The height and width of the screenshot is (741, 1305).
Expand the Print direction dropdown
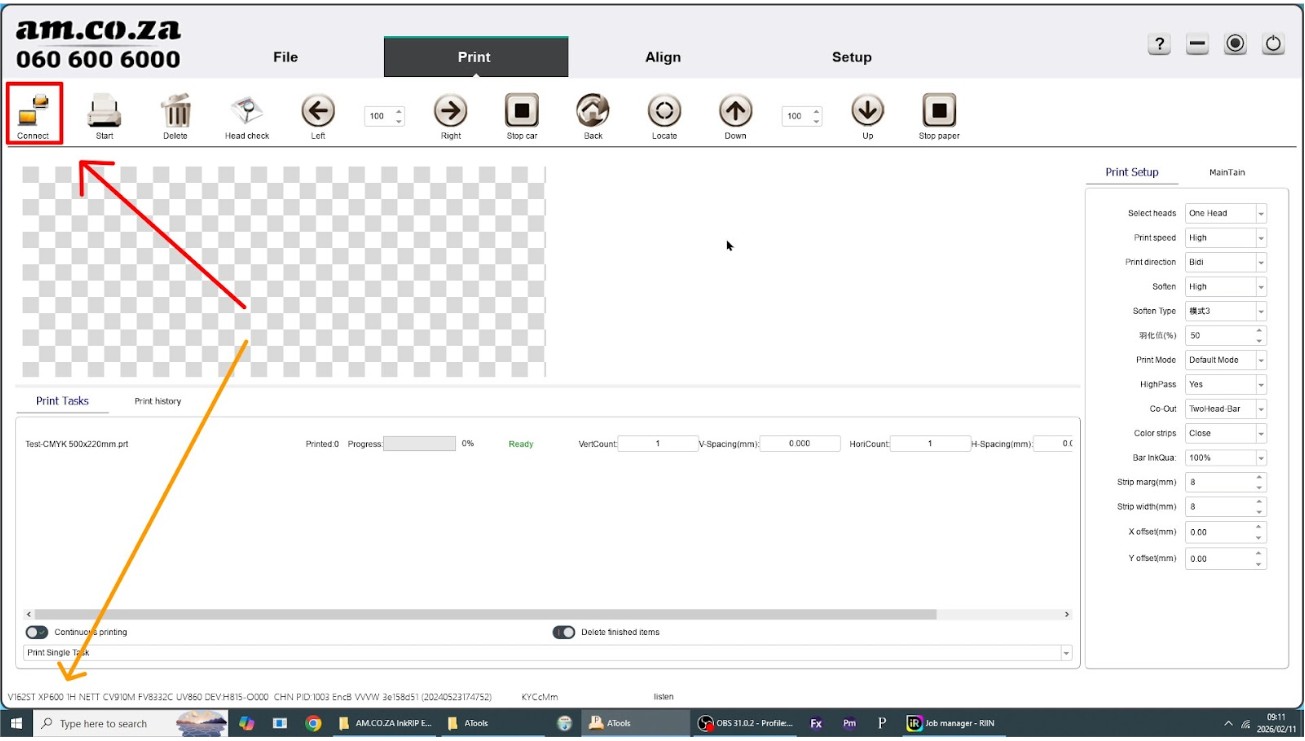pos(1226,262)
